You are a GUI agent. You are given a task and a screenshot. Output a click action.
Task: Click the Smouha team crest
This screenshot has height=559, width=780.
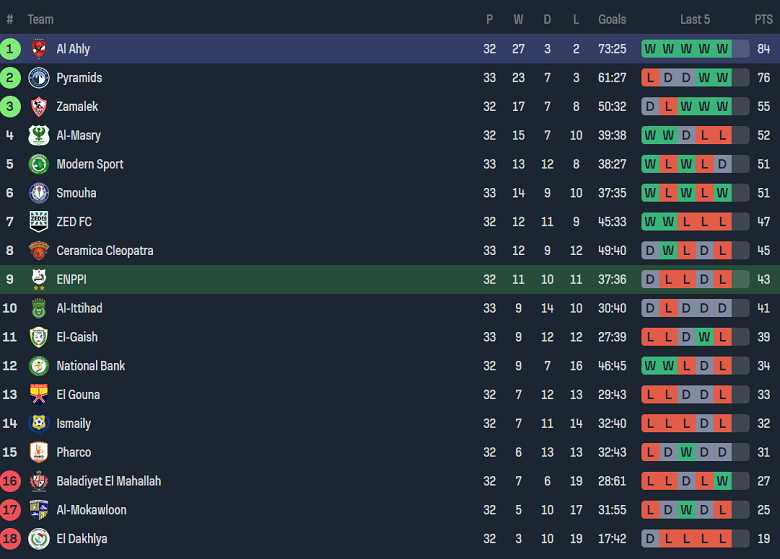click(39, 193)
